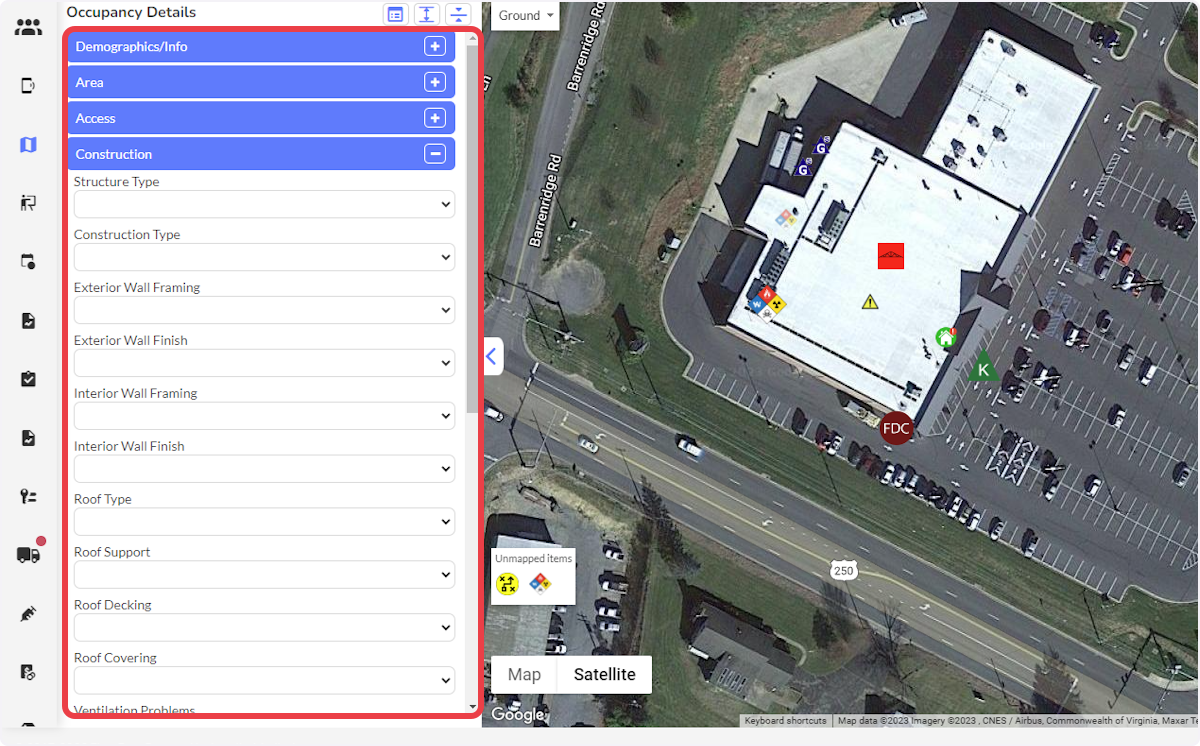Viewport: 1200px width, 746px height.
Task: Click the upper blue G triangle marker
Action: pyautogui.click(x=822, y=147)
